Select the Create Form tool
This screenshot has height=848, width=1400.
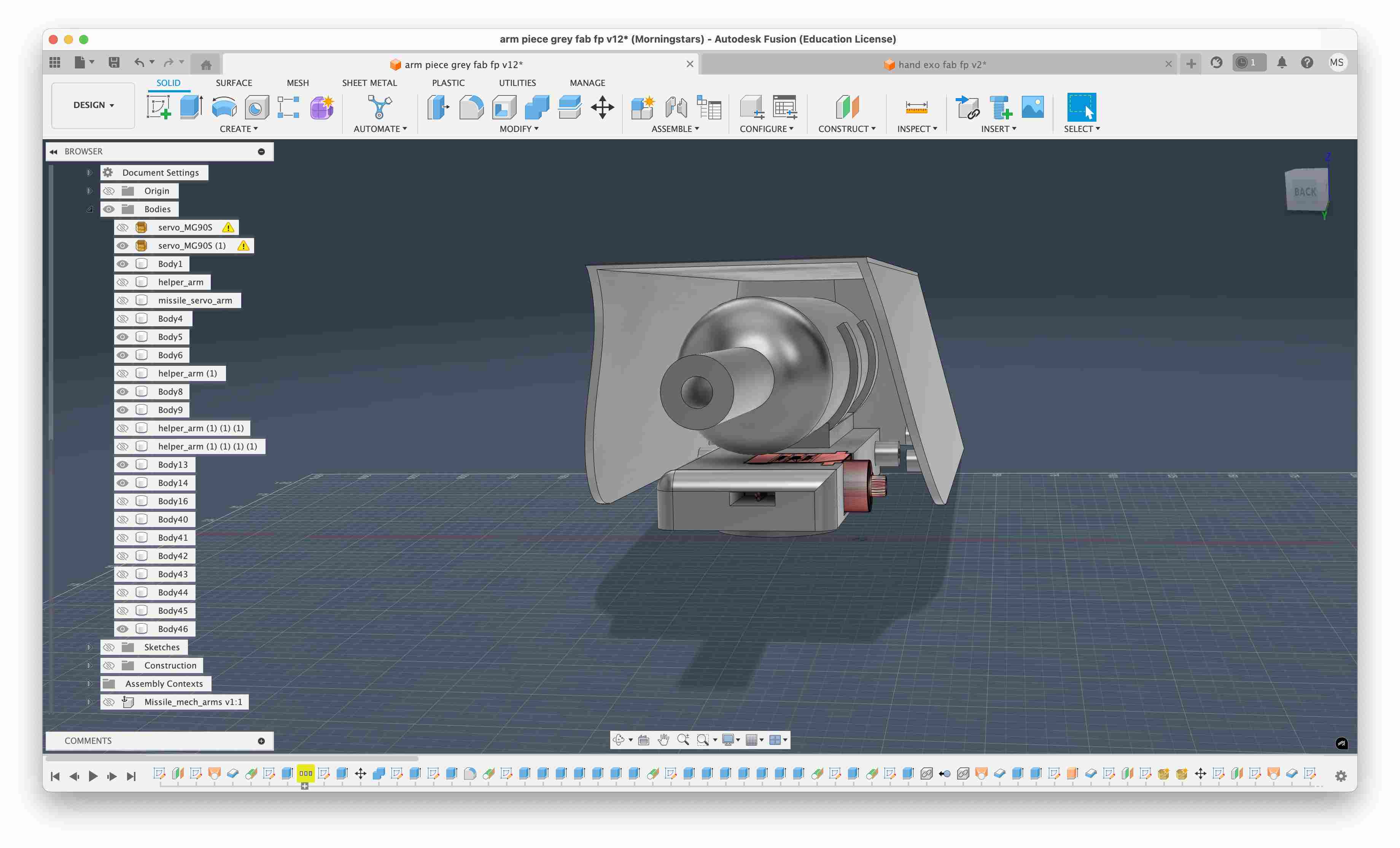(321, 107)
